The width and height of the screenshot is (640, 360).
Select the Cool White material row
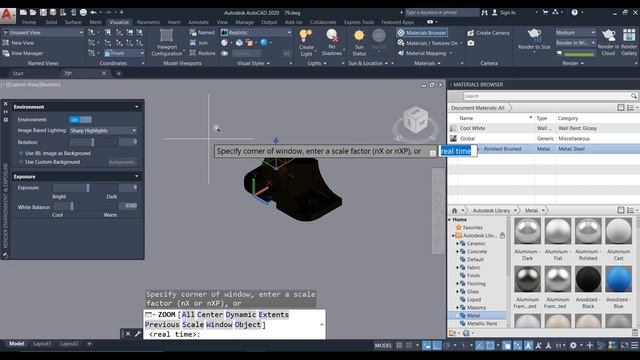[544, 128]
